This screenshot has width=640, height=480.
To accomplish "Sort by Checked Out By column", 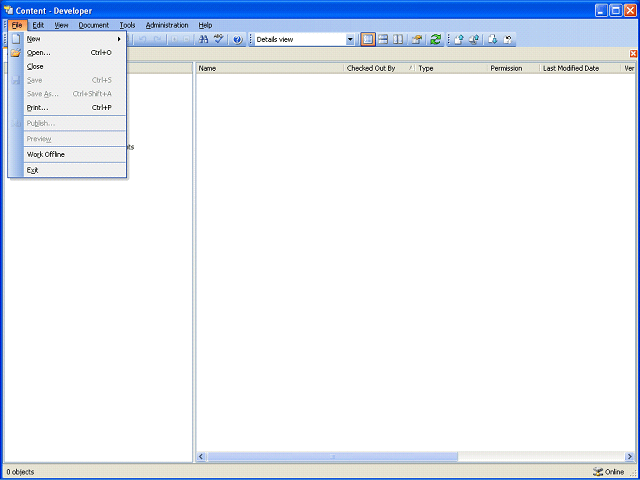I will pyautogui.click(x=379, y=69).
